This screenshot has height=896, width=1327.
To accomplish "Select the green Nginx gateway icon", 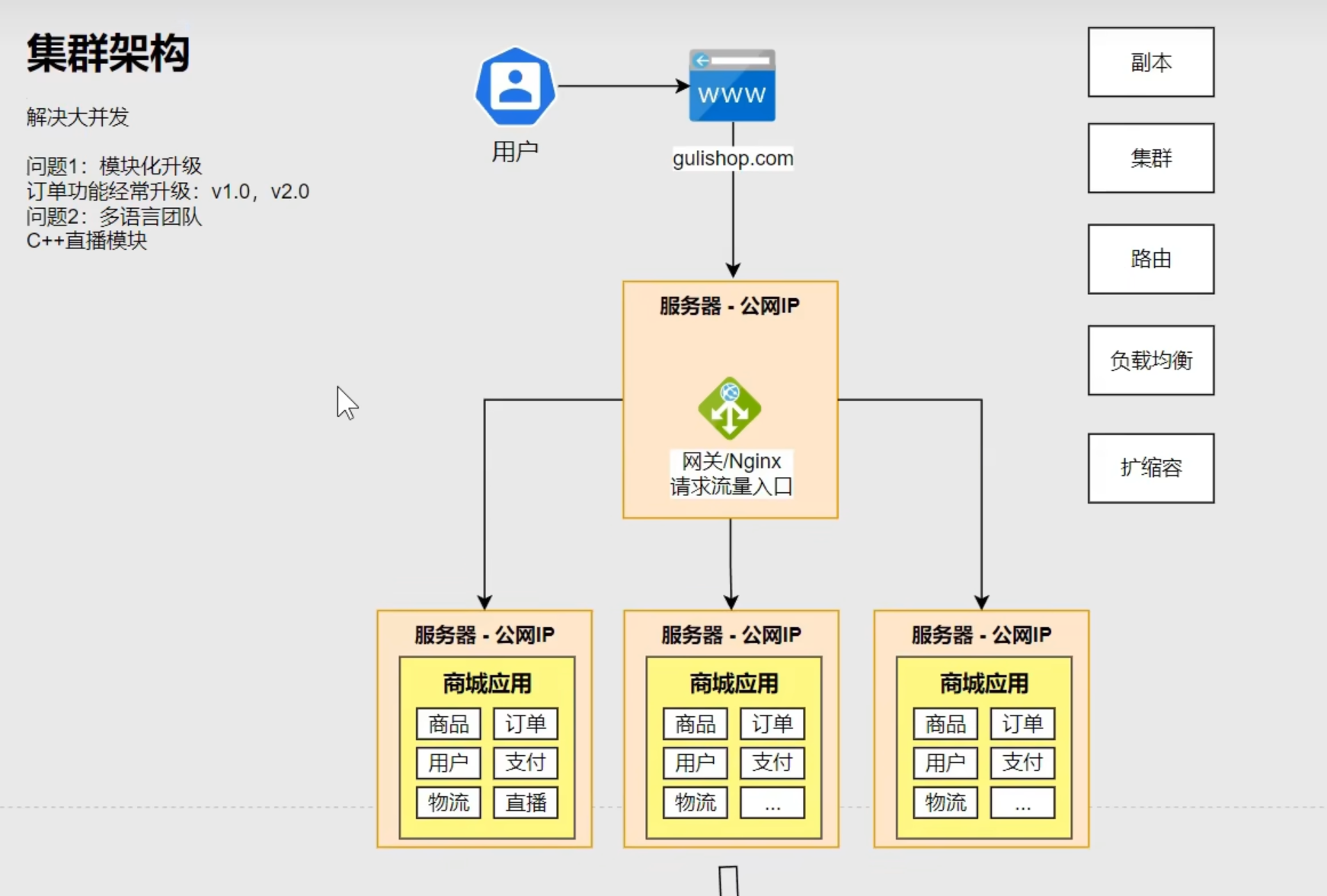I will [x=730, y=408].
